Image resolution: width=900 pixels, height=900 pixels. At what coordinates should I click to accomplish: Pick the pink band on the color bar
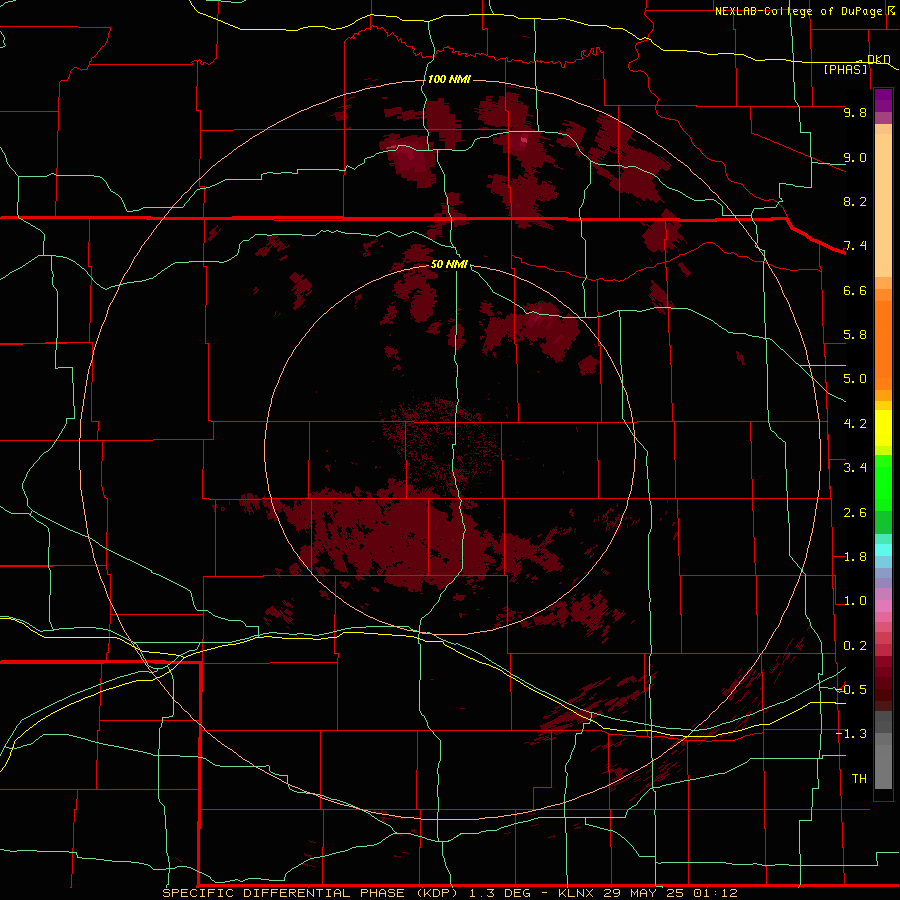coord(883,606)
